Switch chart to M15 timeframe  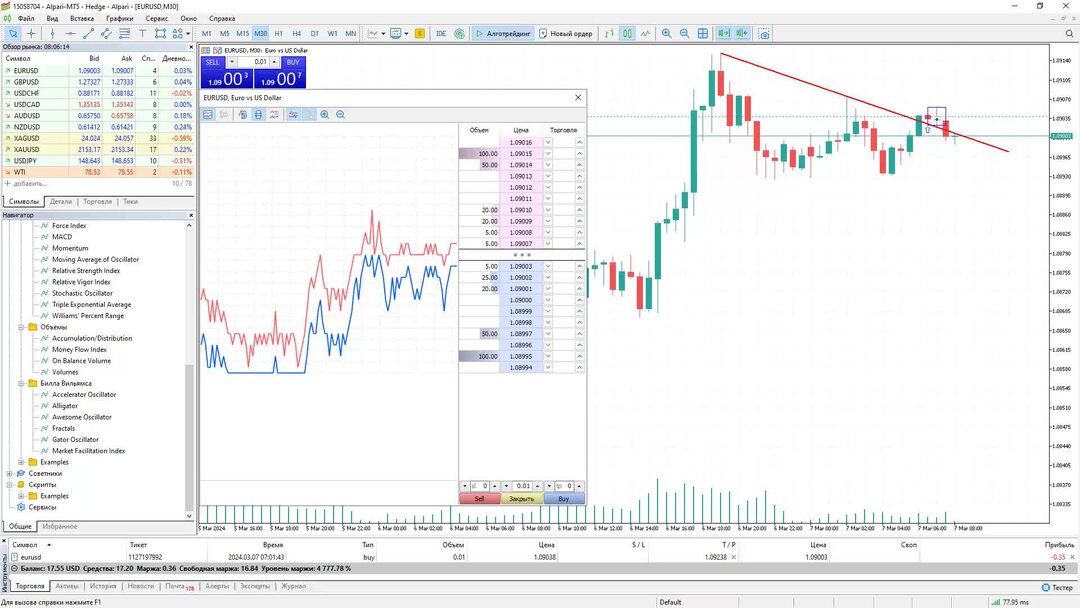pos(242,33)
